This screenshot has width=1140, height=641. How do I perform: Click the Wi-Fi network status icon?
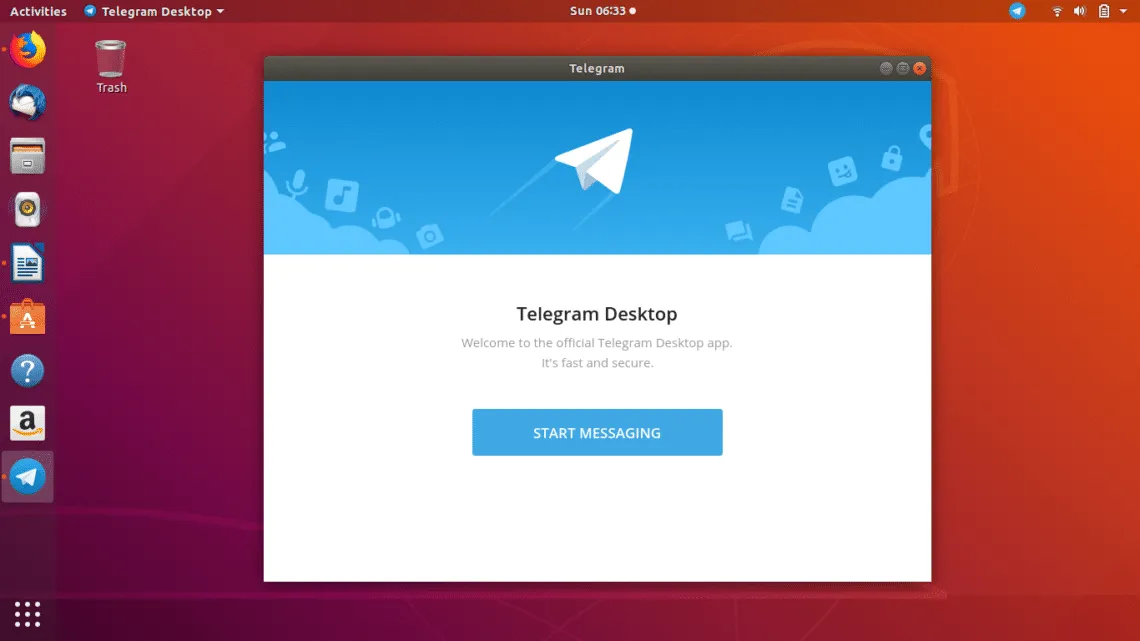tap(1057, 11)
